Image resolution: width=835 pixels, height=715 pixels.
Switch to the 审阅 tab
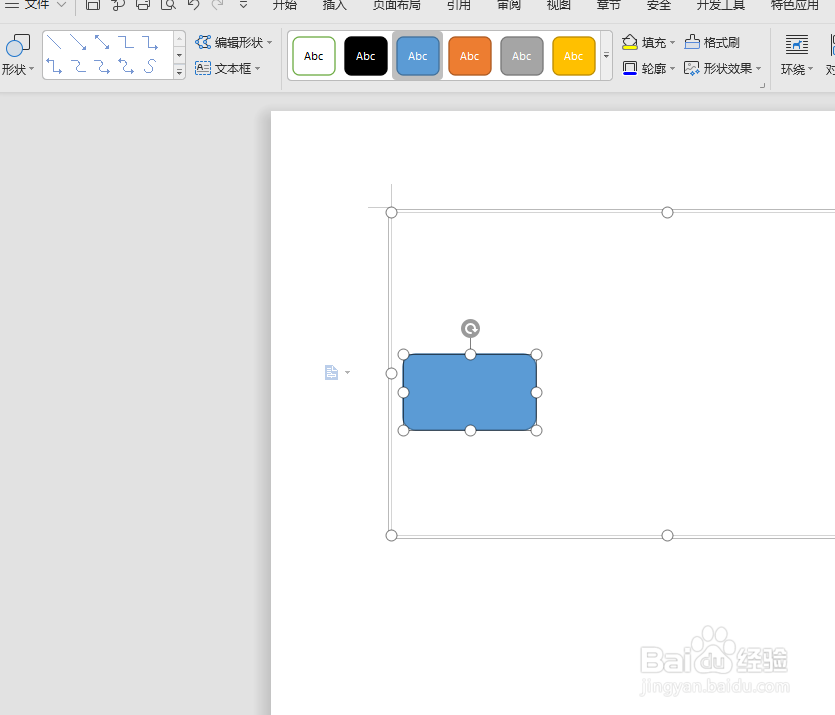(509, 5)
